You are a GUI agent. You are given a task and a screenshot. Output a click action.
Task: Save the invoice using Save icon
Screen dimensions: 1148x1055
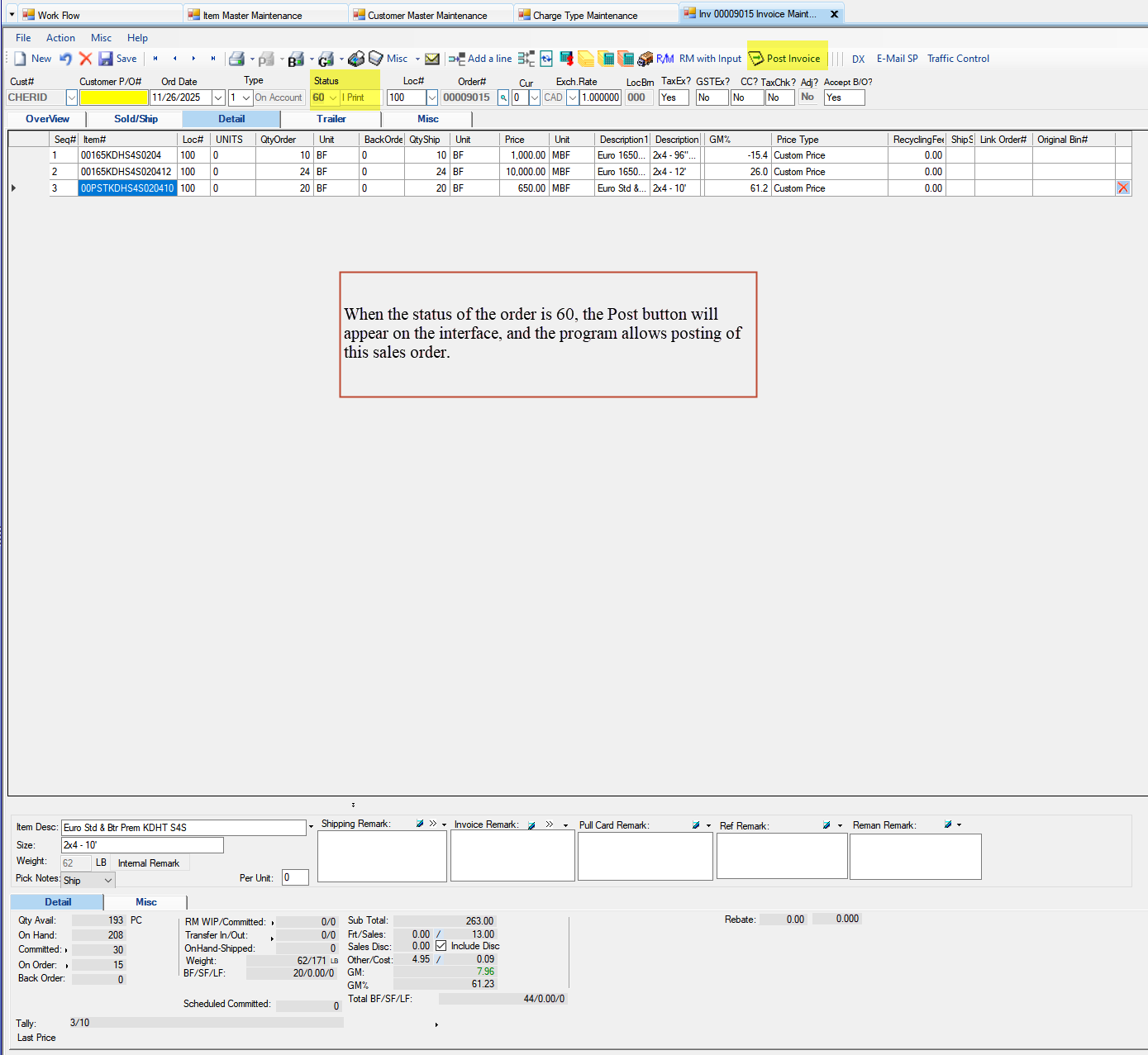[x=118, y=58]
